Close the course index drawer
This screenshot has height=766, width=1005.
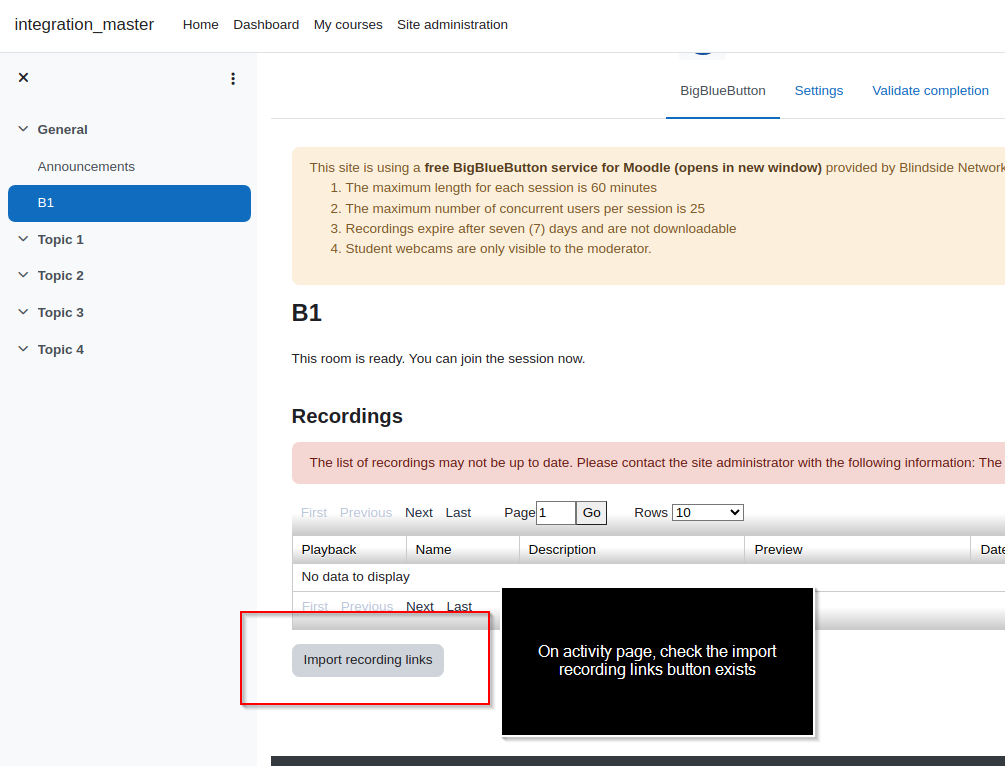pos(23,78)
